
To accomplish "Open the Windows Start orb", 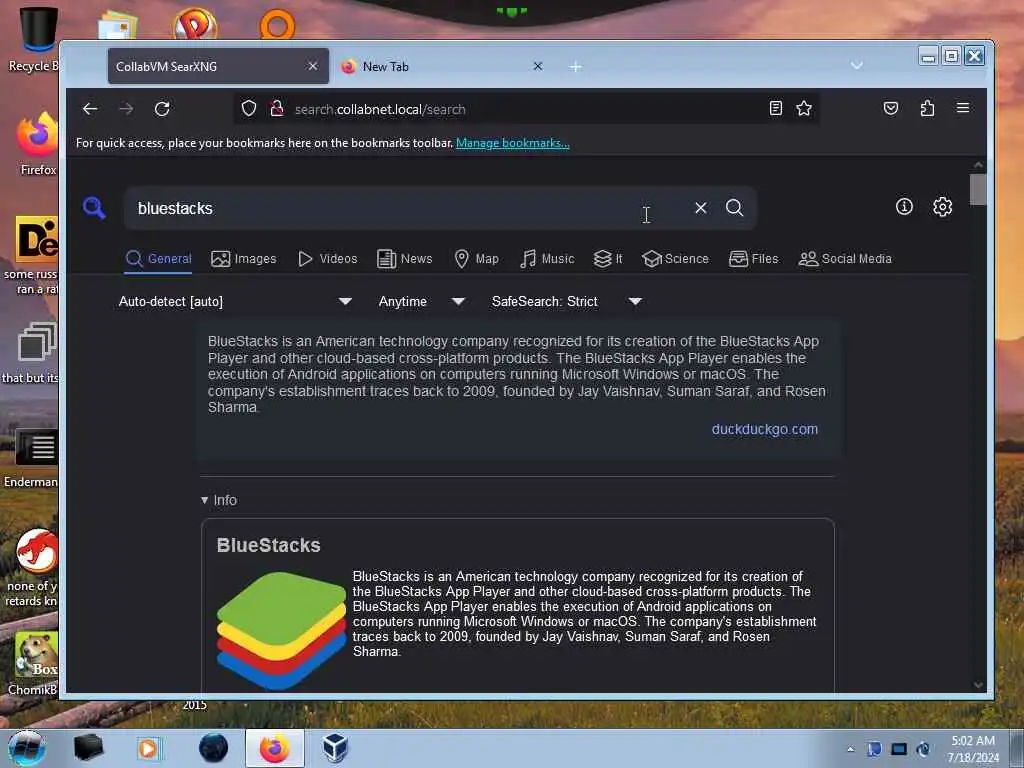I will 27,748.
